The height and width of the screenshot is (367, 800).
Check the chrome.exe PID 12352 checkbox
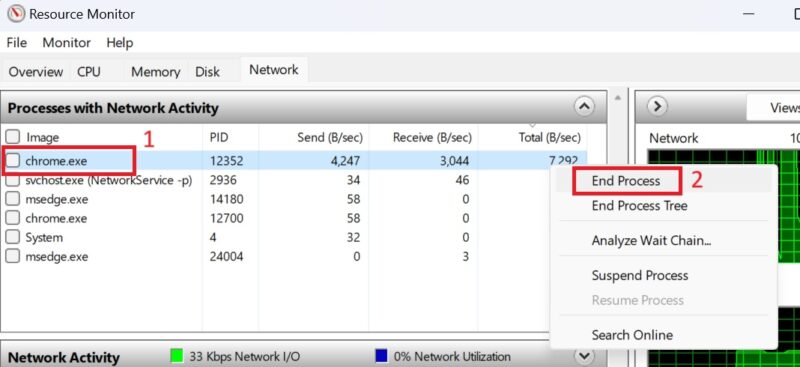click(x=13, y=161)
